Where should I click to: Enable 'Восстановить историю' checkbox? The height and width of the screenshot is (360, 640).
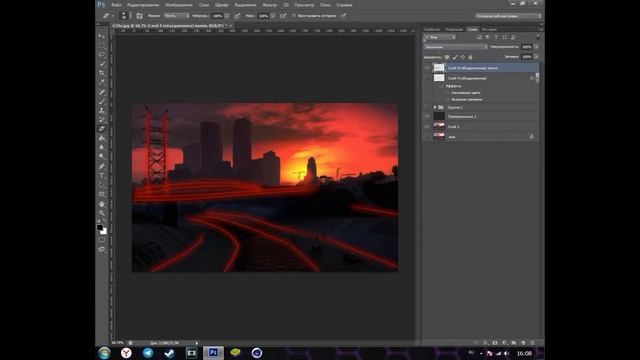[294, 16]
